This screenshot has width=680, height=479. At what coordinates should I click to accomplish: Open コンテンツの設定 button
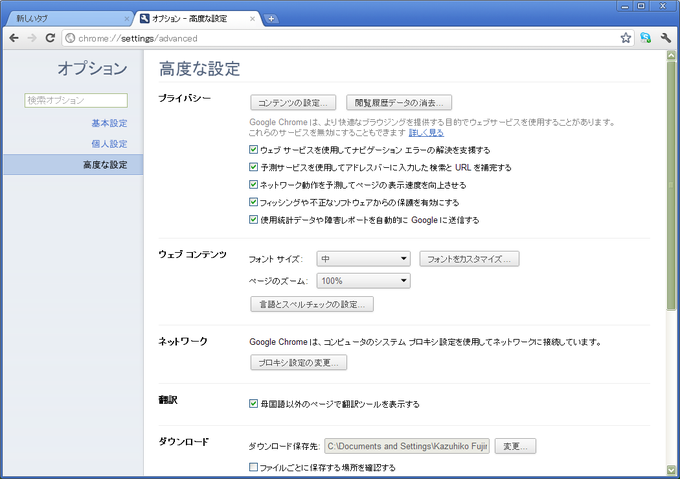[x=293, y=103]
